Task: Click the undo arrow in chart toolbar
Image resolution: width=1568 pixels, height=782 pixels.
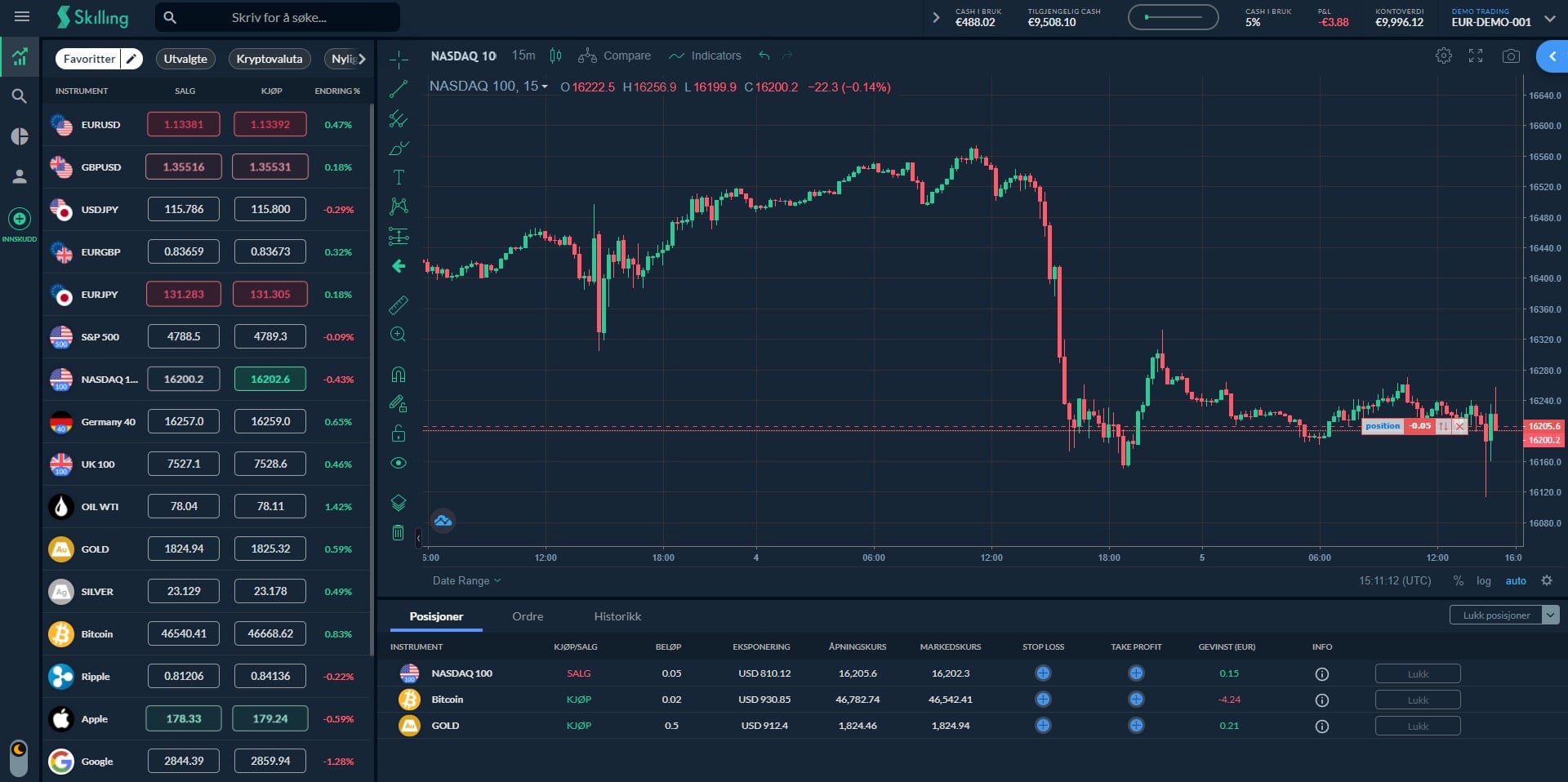Action: (x=764, y=56)
